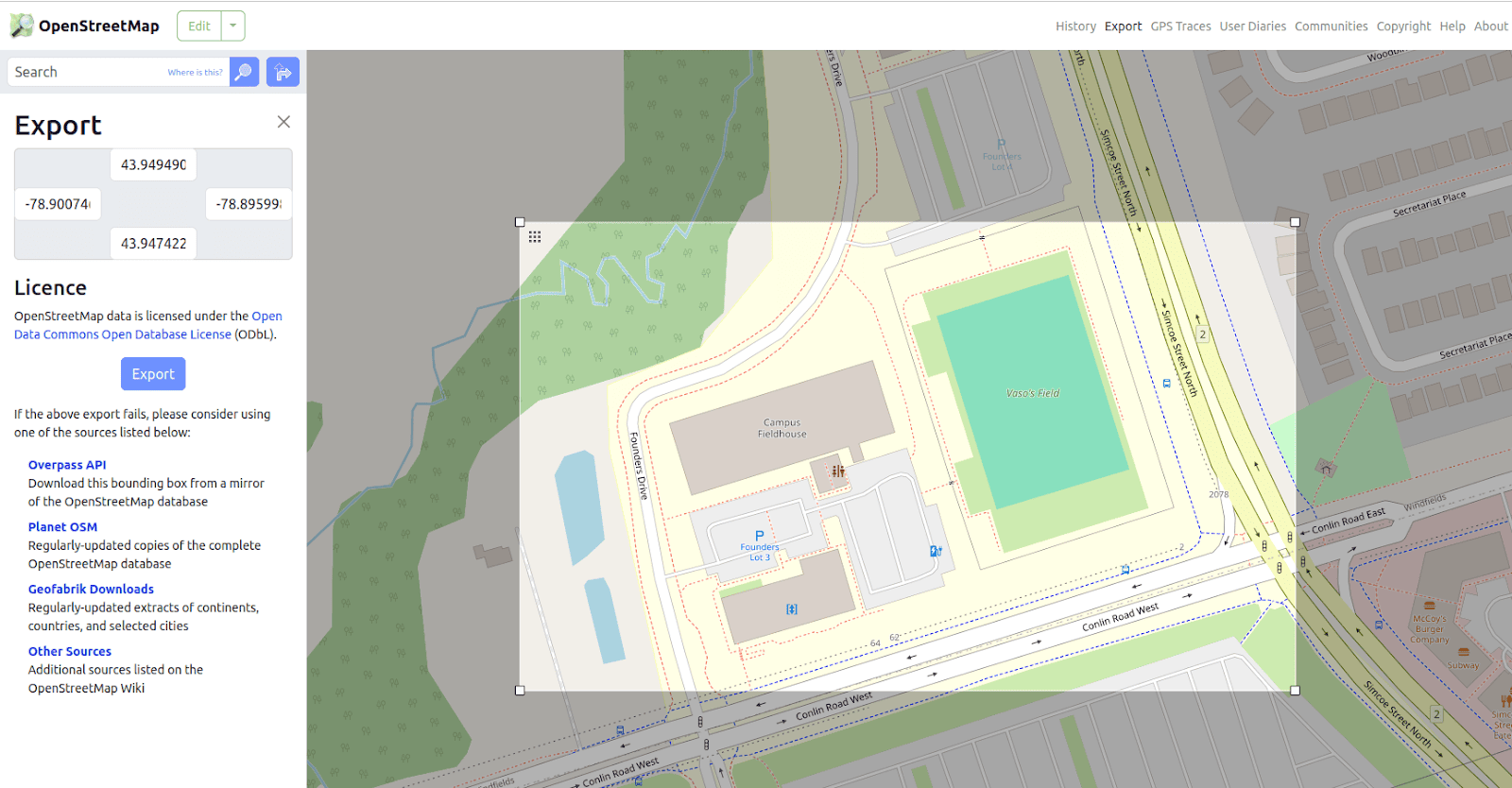Viewport: 1512px width, 788px height.
Task: Open directions with the arrow icon
Action: [x=283, y=72]
